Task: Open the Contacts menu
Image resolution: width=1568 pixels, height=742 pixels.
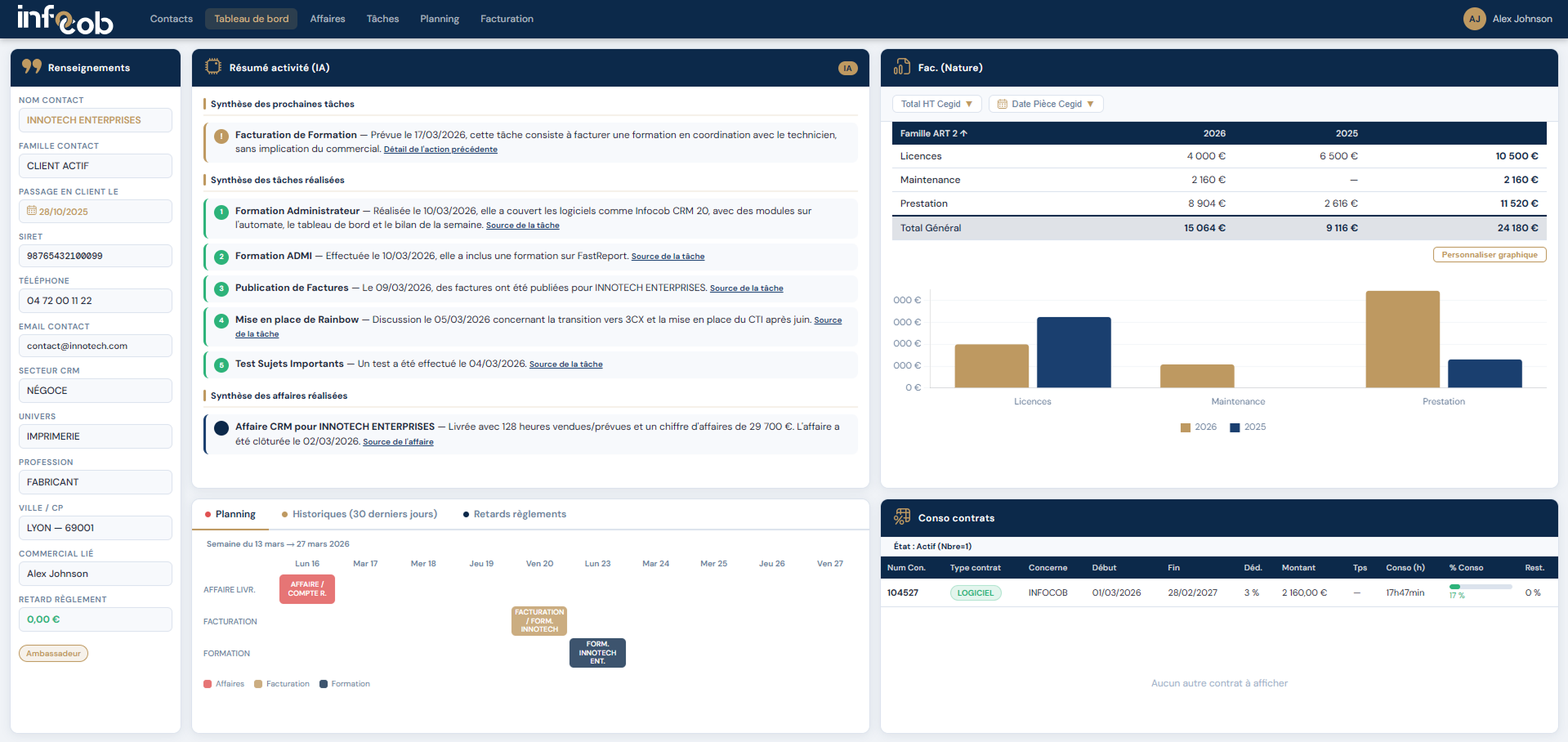Action: pos(172,19)
